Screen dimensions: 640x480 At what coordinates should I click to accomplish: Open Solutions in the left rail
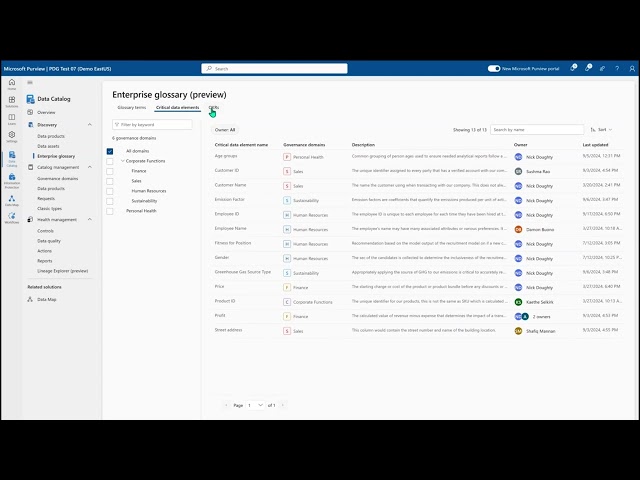pos(12,102)
